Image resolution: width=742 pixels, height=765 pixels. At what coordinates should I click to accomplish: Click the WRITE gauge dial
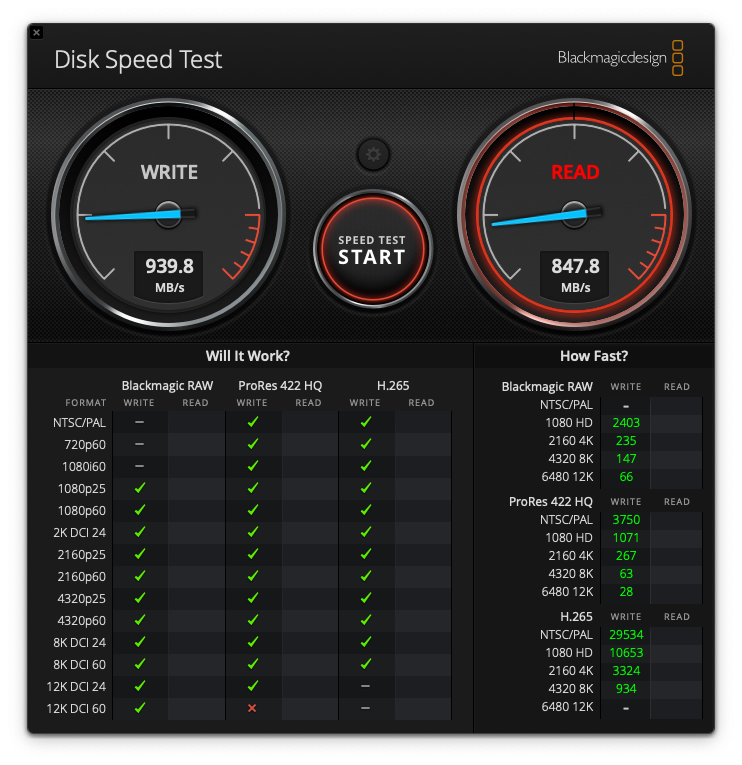click(x=168, y=214)
